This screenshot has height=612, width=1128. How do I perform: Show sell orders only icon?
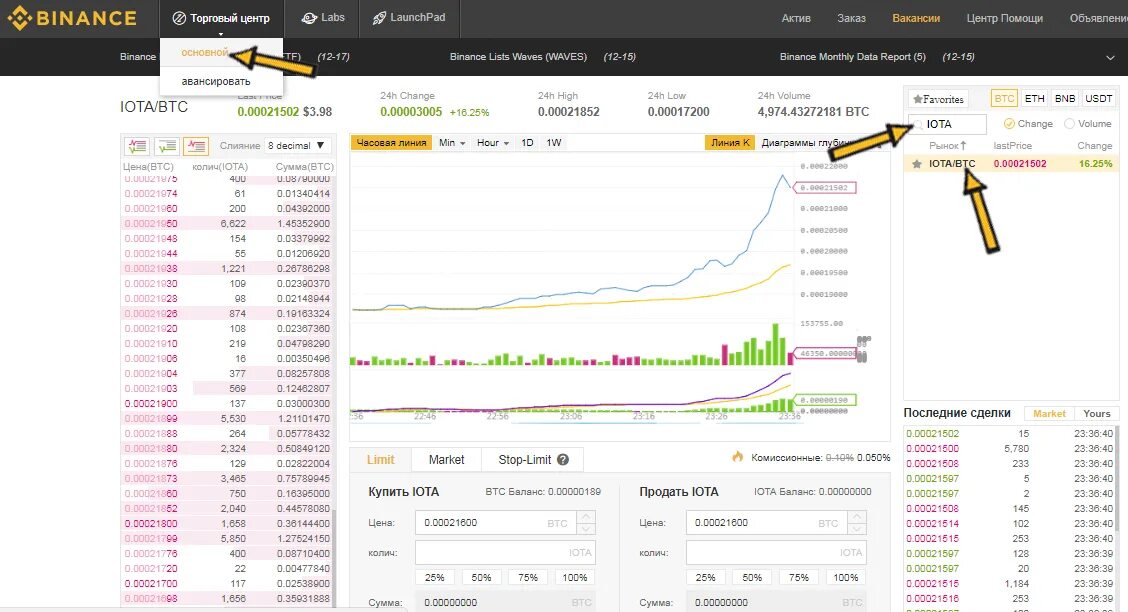tap(196, 146)
